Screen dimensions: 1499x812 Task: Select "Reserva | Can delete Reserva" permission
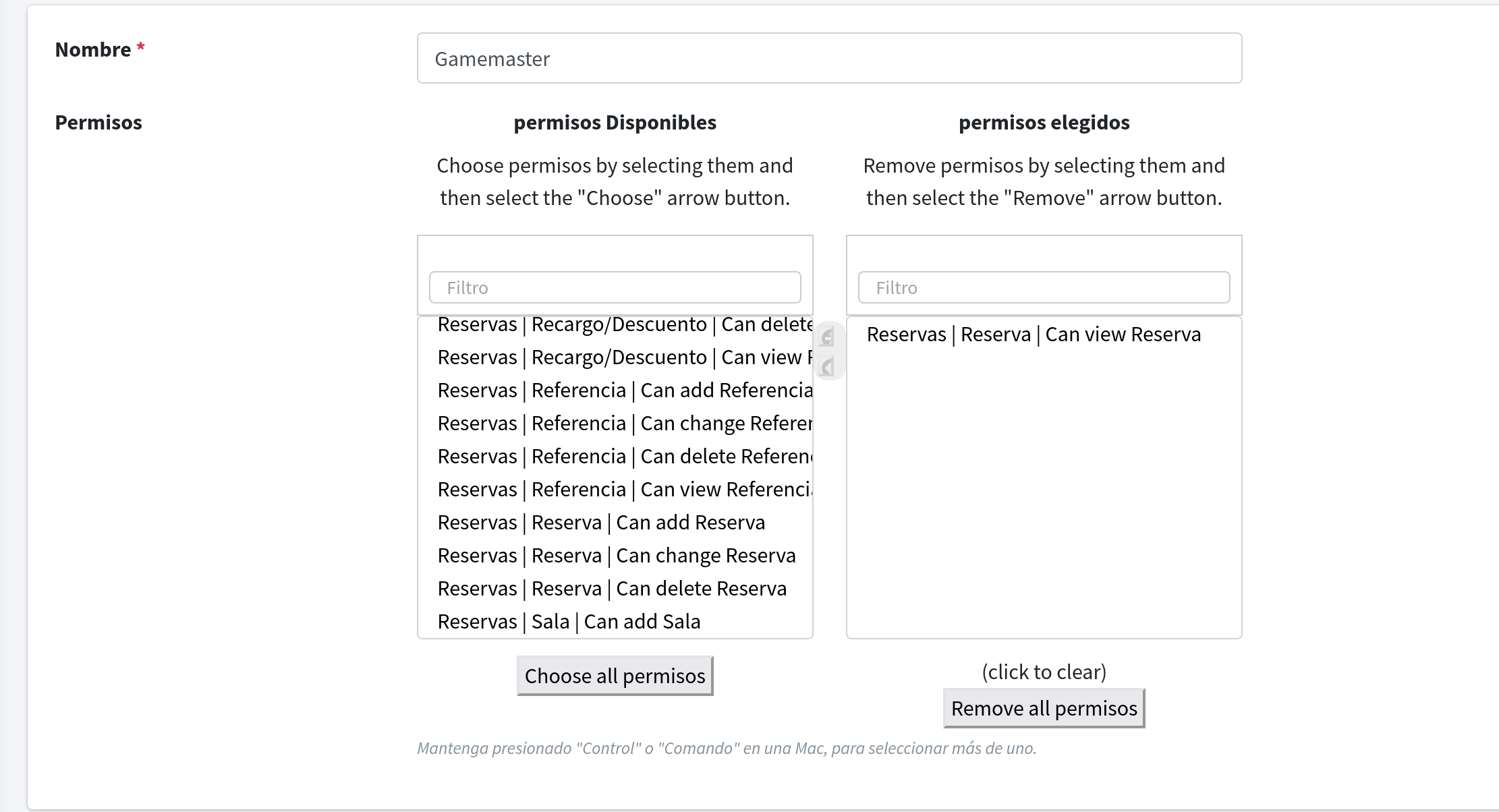[612, 589]
